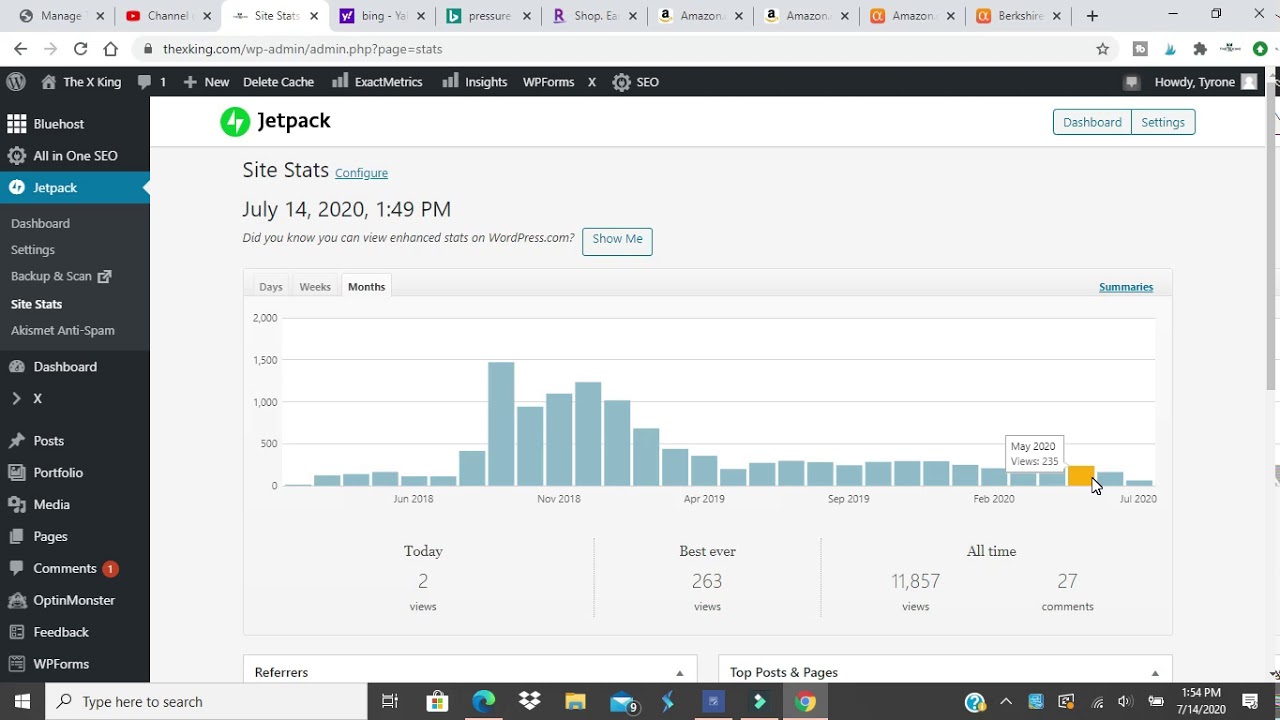1280x720 pixels.
Task: Open Microsoft Store from taskbar
Action: coord(437,701)
